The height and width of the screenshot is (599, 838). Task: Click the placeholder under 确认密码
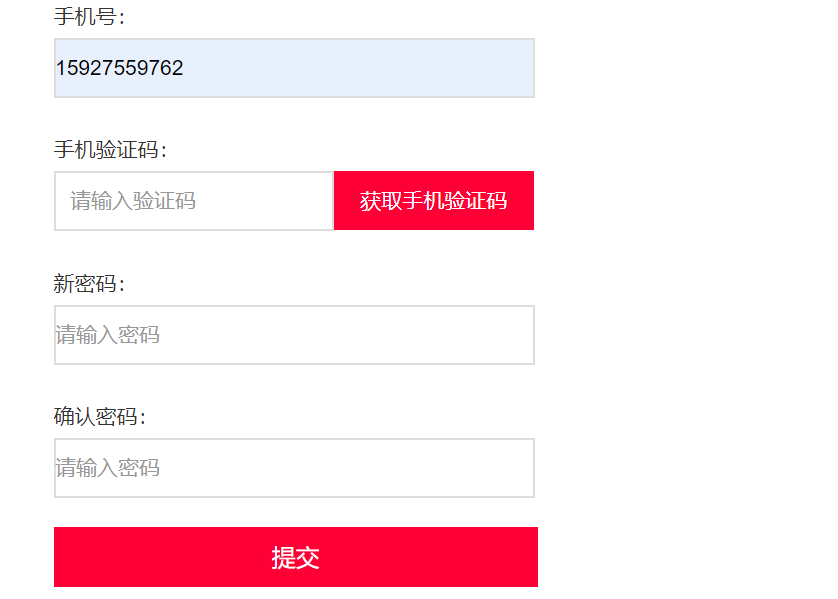pos(108,468)
